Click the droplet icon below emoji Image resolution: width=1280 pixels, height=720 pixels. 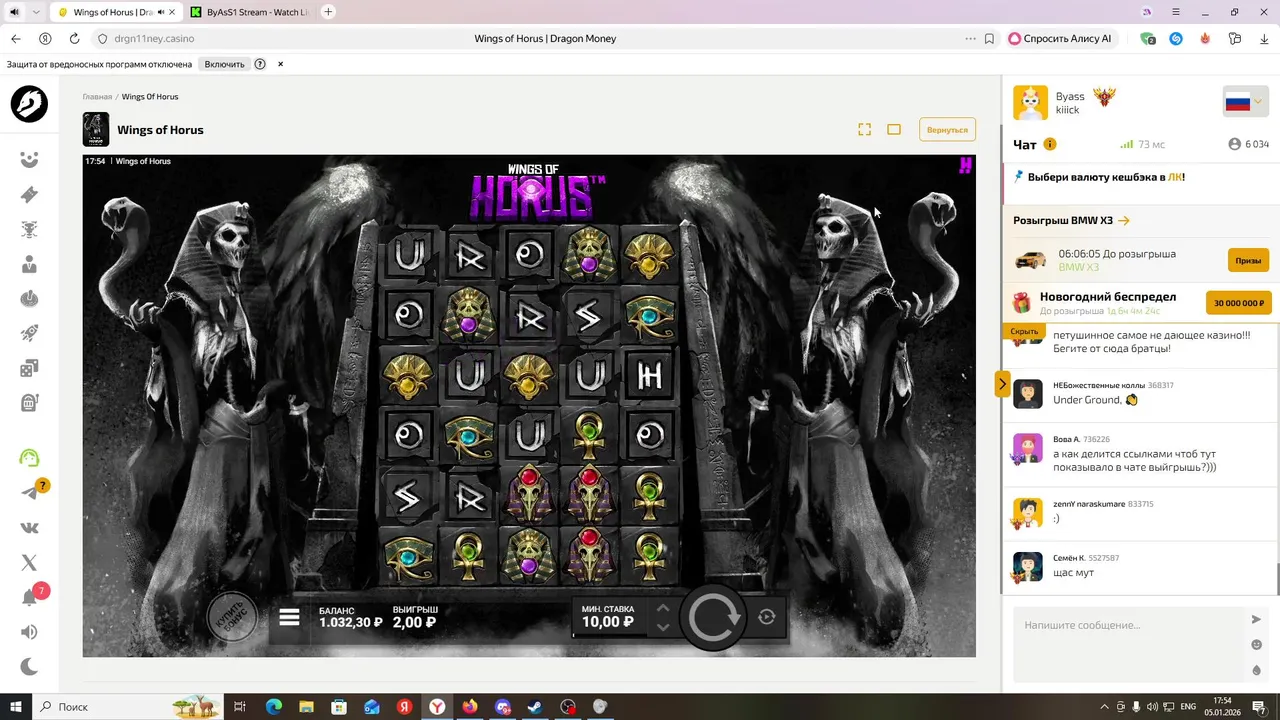tap(1257, 671)
